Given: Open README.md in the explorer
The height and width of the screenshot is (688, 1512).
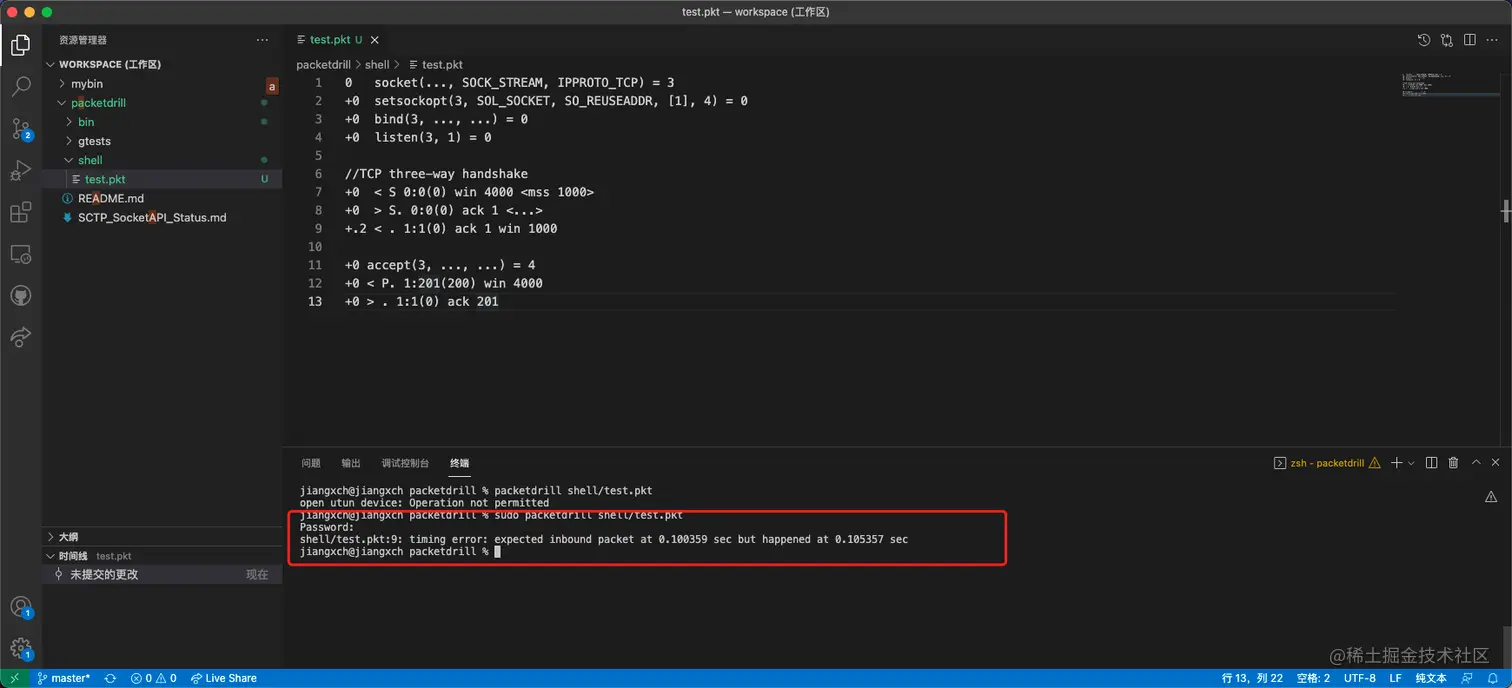Looking at the screenshot, I should [x=161, y=198].
